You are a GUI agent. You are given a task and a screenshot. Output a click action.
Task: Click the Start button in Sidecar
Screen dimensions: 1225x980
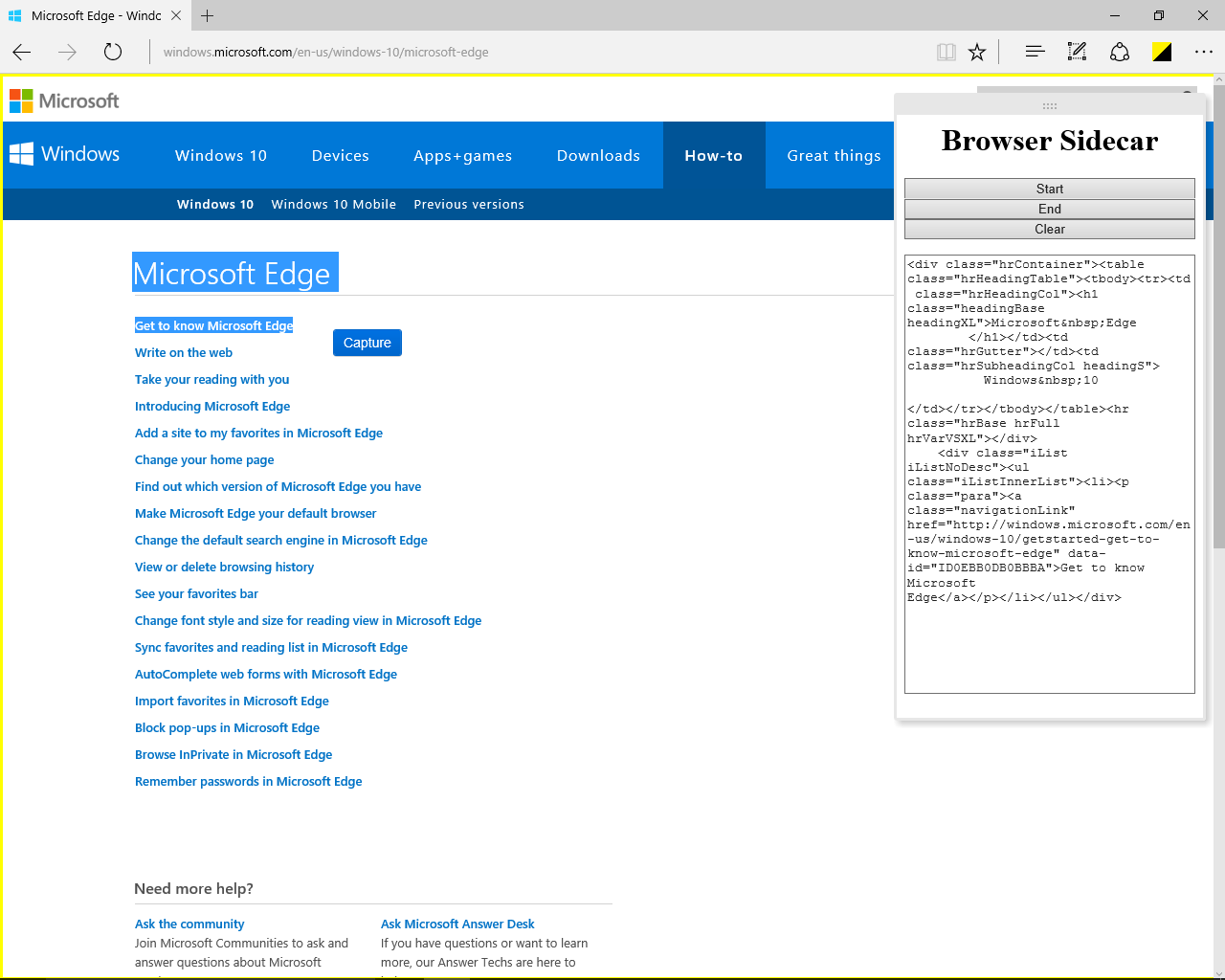(x=1050, y=189)
